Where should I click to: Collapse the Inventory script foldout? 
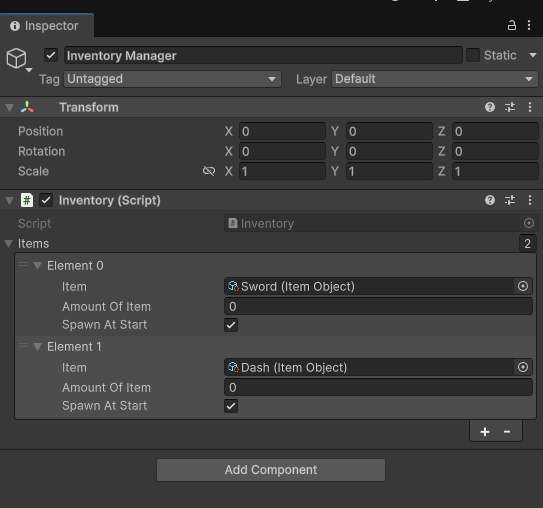[9, 200]
